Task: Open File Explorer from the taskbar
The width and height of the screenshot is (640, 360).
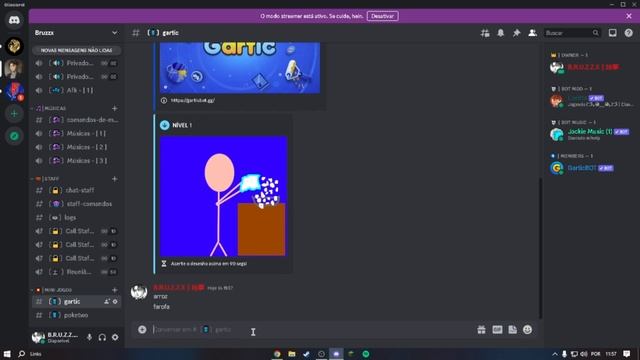Action: point(292,354)
